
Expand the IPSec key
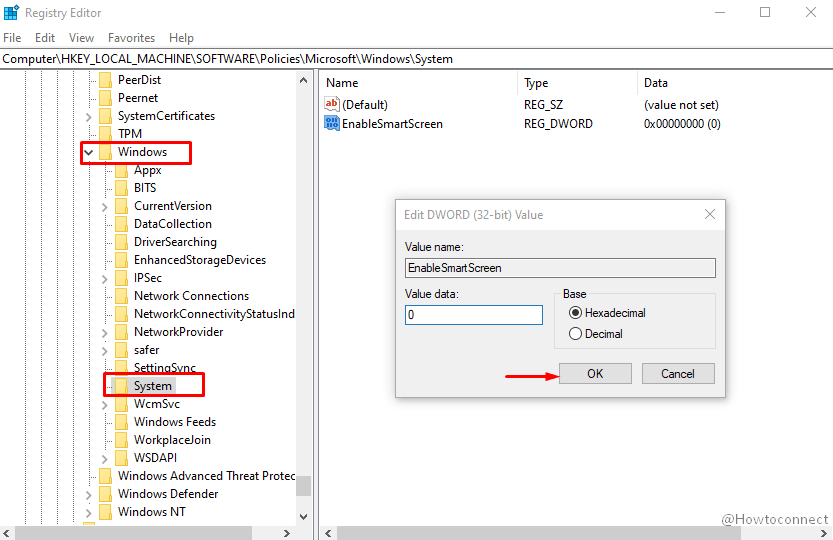tap(105, 279)
